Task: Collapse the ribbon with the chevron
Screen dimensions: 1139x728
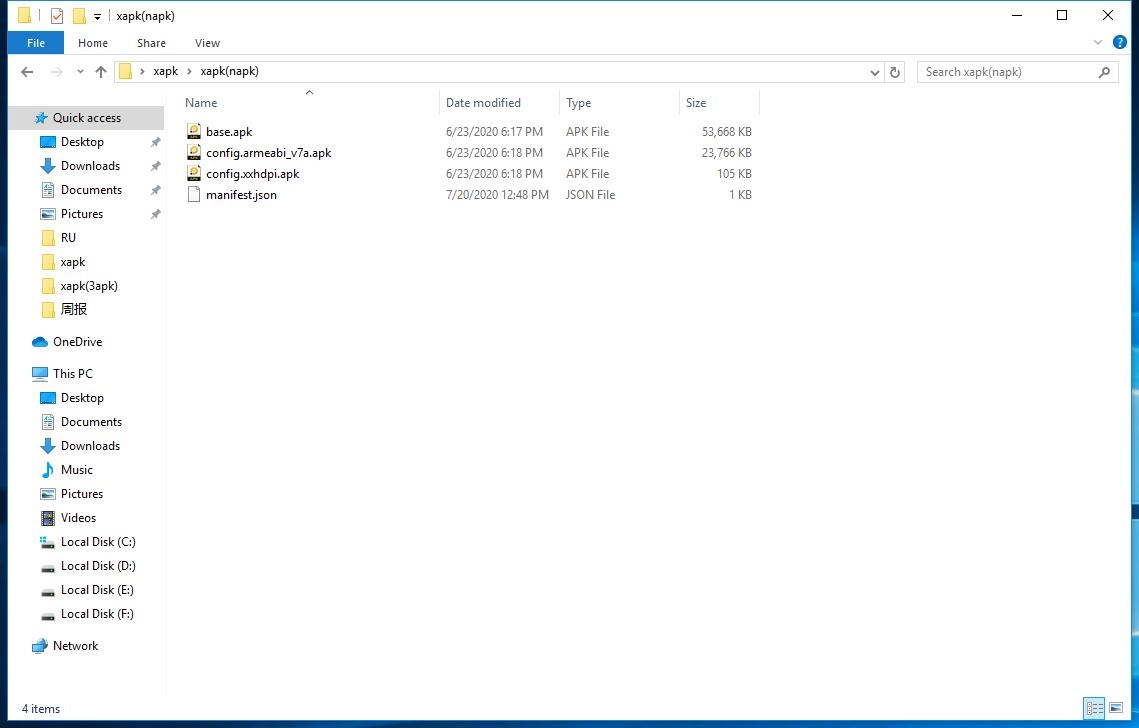Action: (x=1098, y=42)
